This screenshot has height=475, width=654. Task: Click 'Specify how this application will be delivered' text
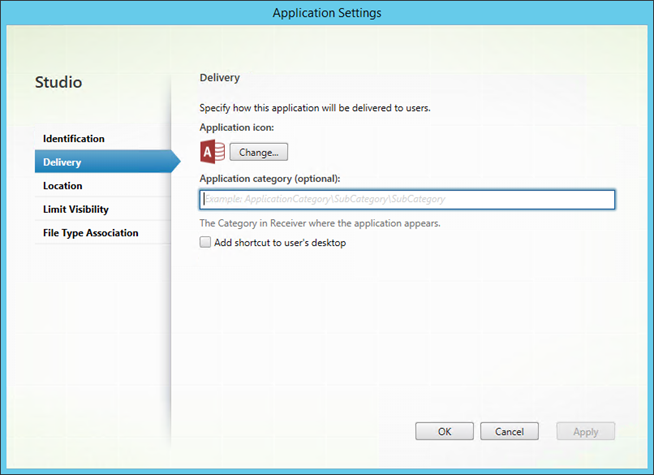click(315, 108)
